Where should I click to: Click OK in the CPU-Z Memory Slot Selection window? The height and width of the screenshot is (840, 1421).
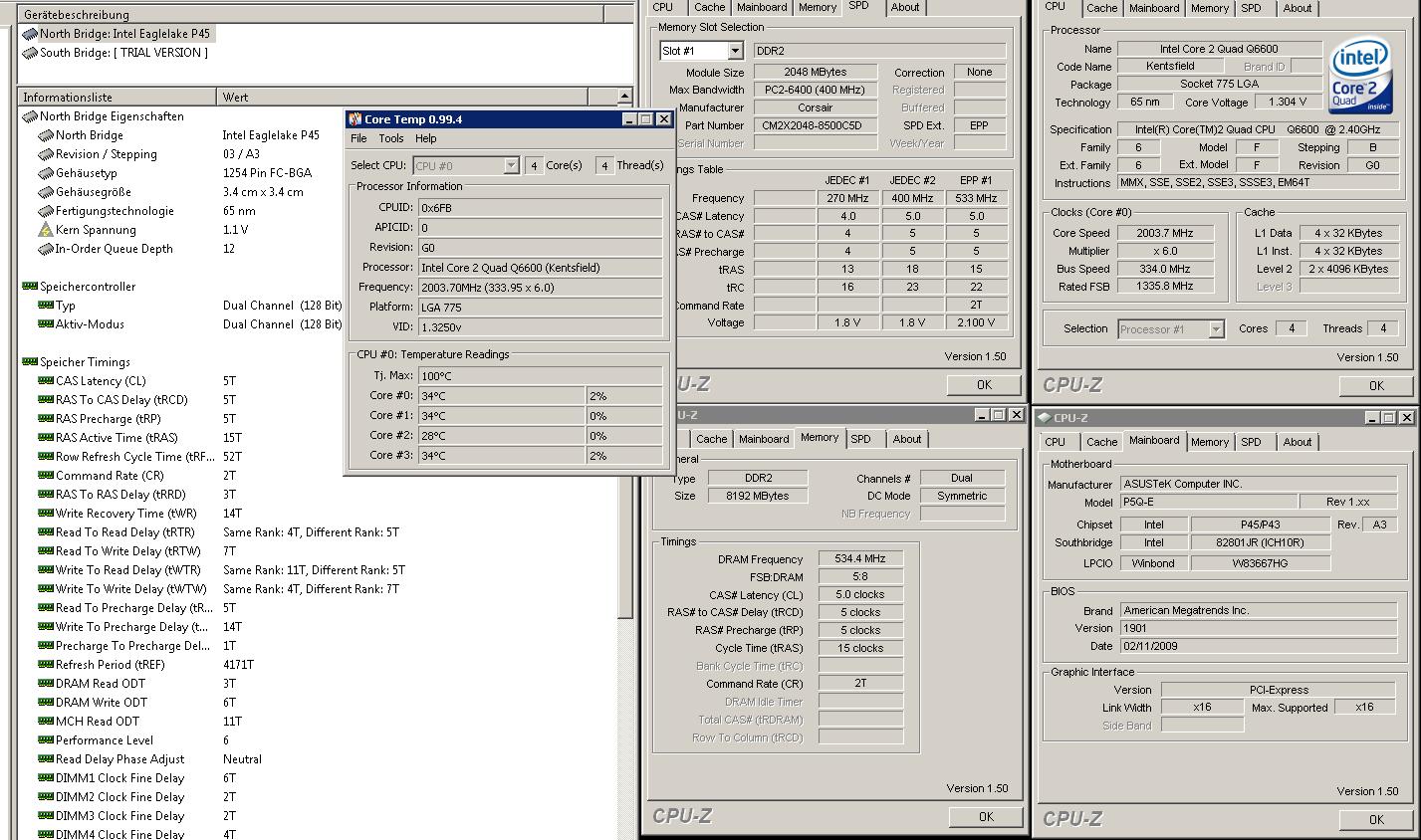click(984, 385)
